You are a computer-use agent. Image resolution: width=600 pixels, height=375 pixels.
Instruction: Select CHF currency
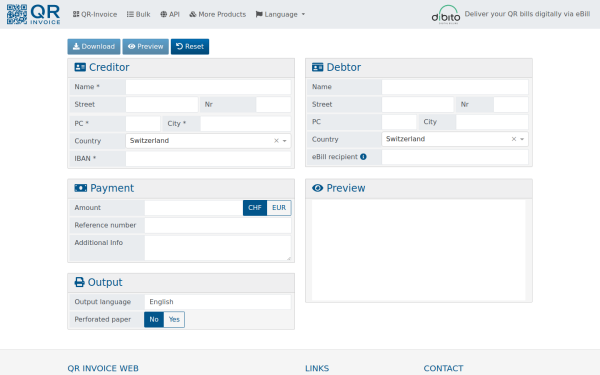coord(255,208)
